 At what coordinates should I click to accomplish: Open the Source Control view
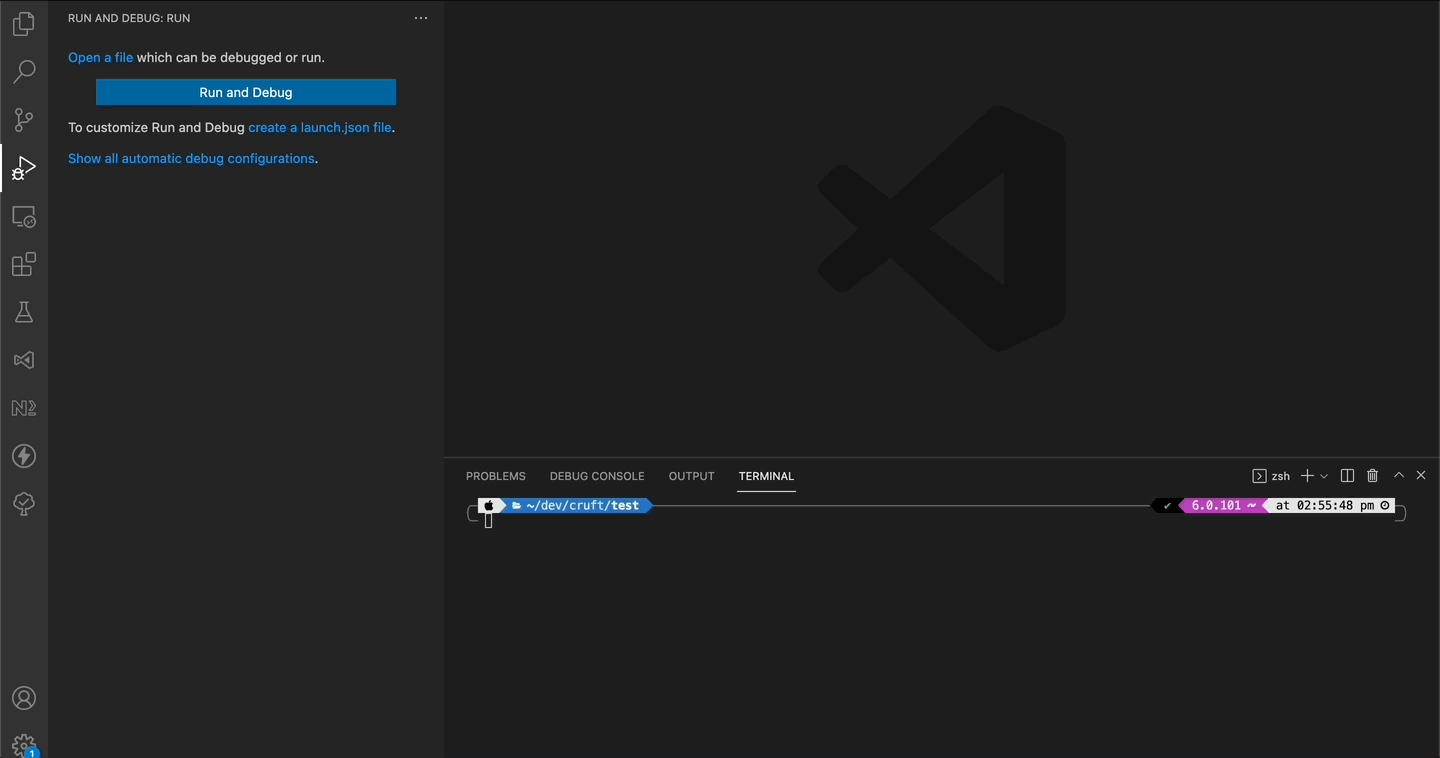point(24,120)
